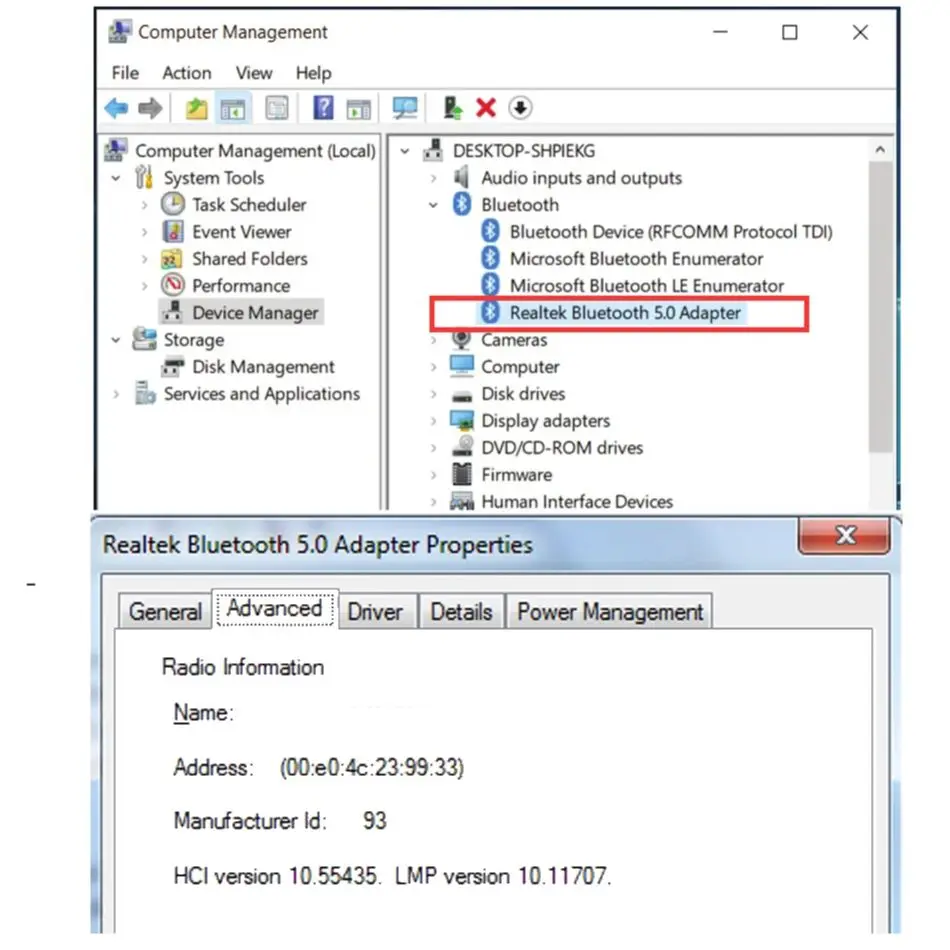Open the File menu
Viewport: 950px width, 950px height.
125,73
